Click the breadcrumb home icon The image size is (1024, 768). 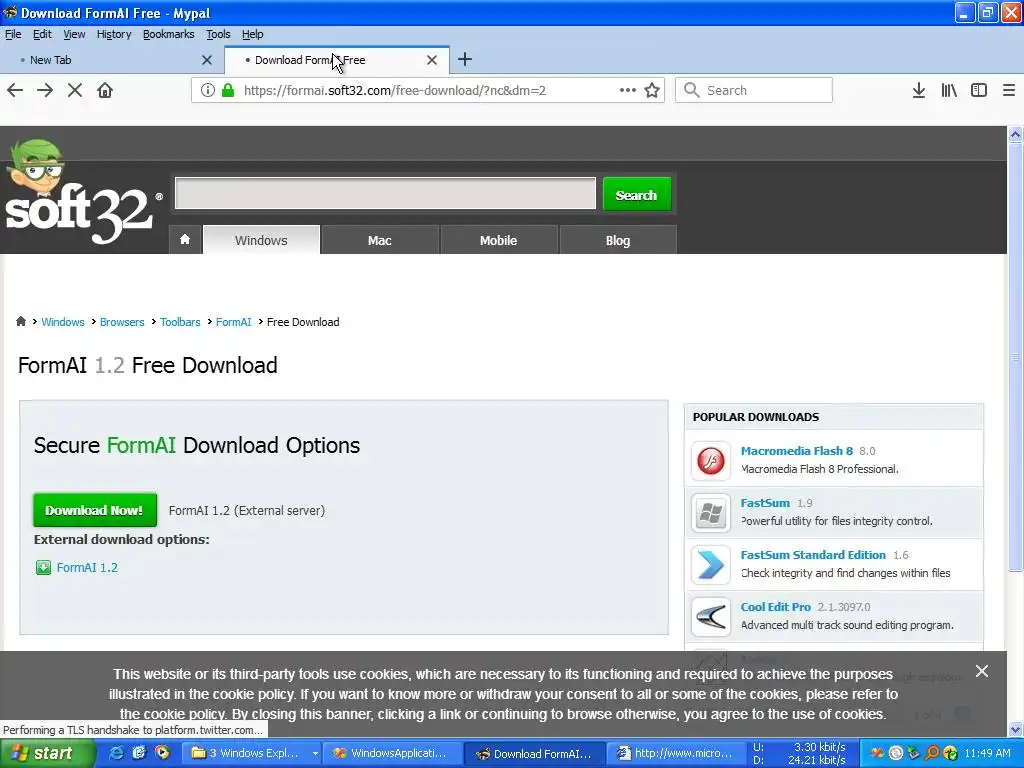tap(21, 321)
